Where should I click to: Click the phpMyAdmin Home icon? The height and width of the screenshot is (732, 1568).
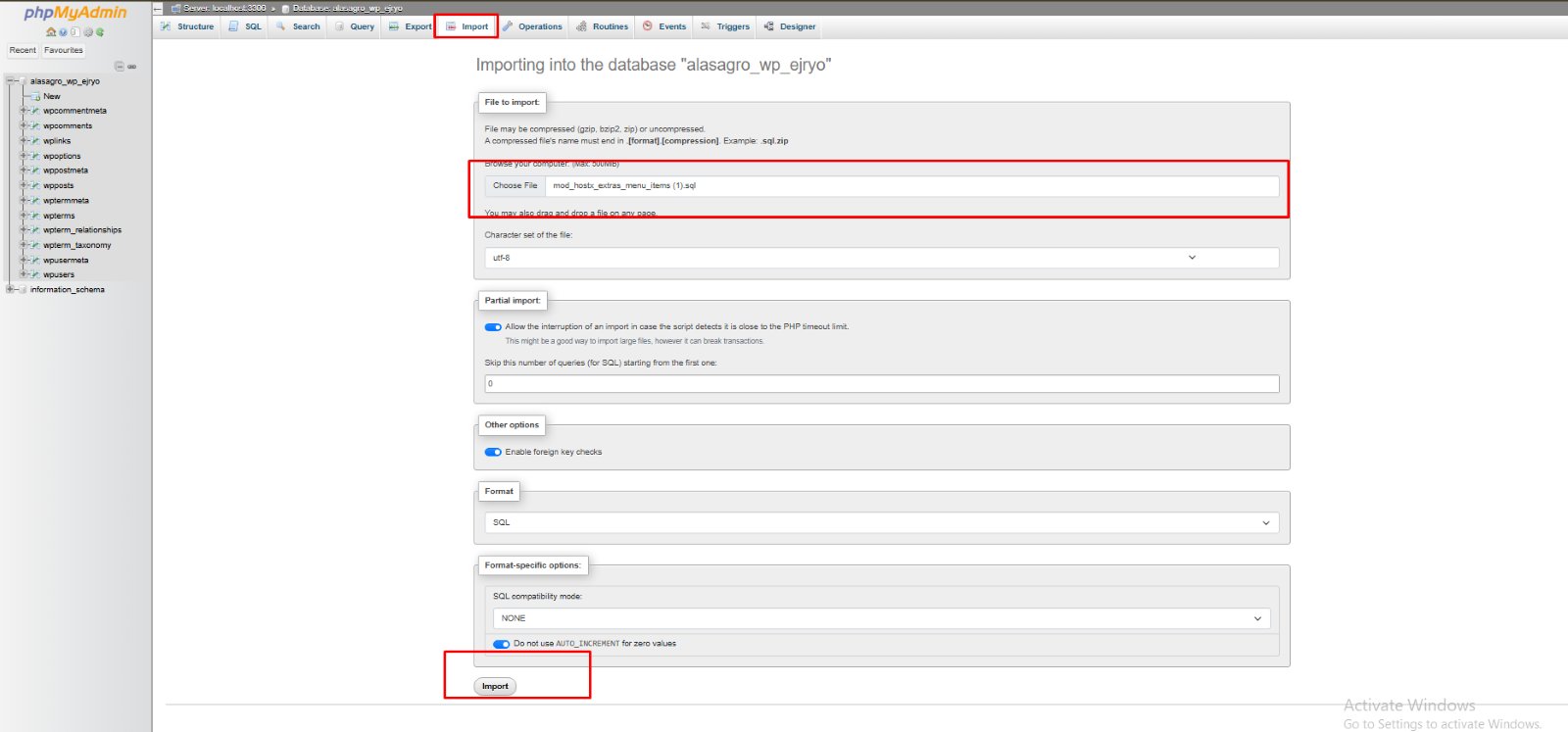(51, 32)
